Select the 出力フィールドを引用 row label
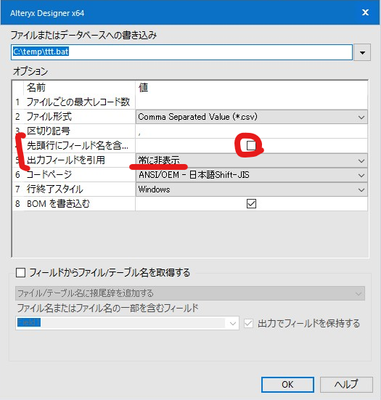 66,160
